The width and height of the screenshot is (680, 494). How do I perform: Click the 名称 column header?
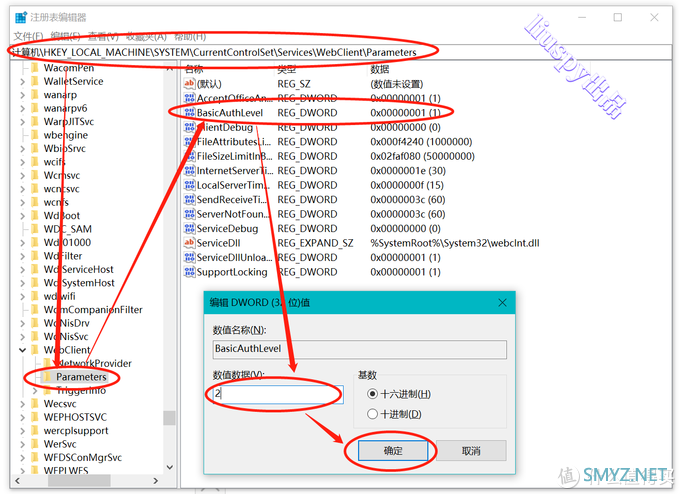pos(194,69)
